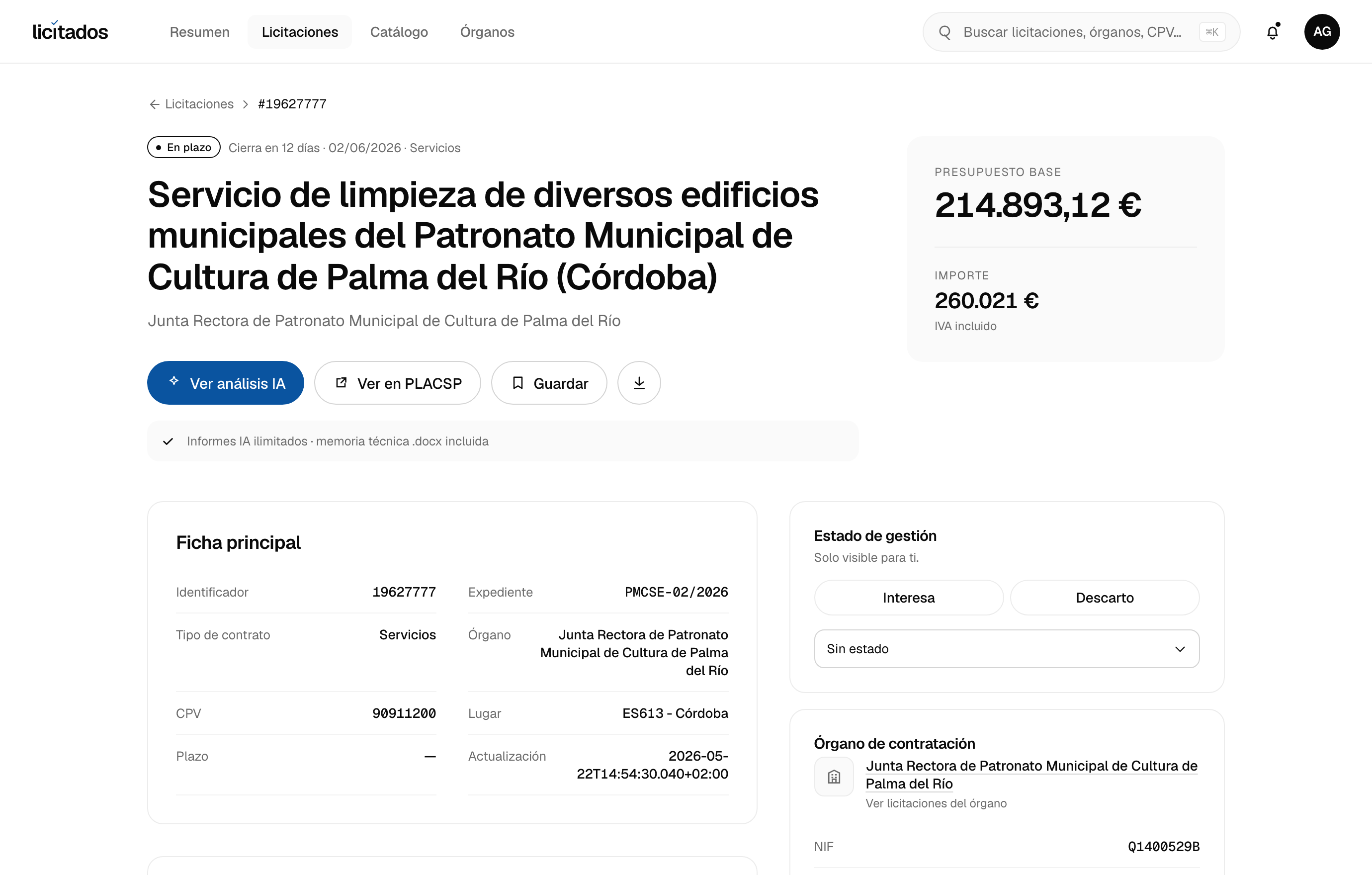Click the search magnifier icon

pos(944,32)
